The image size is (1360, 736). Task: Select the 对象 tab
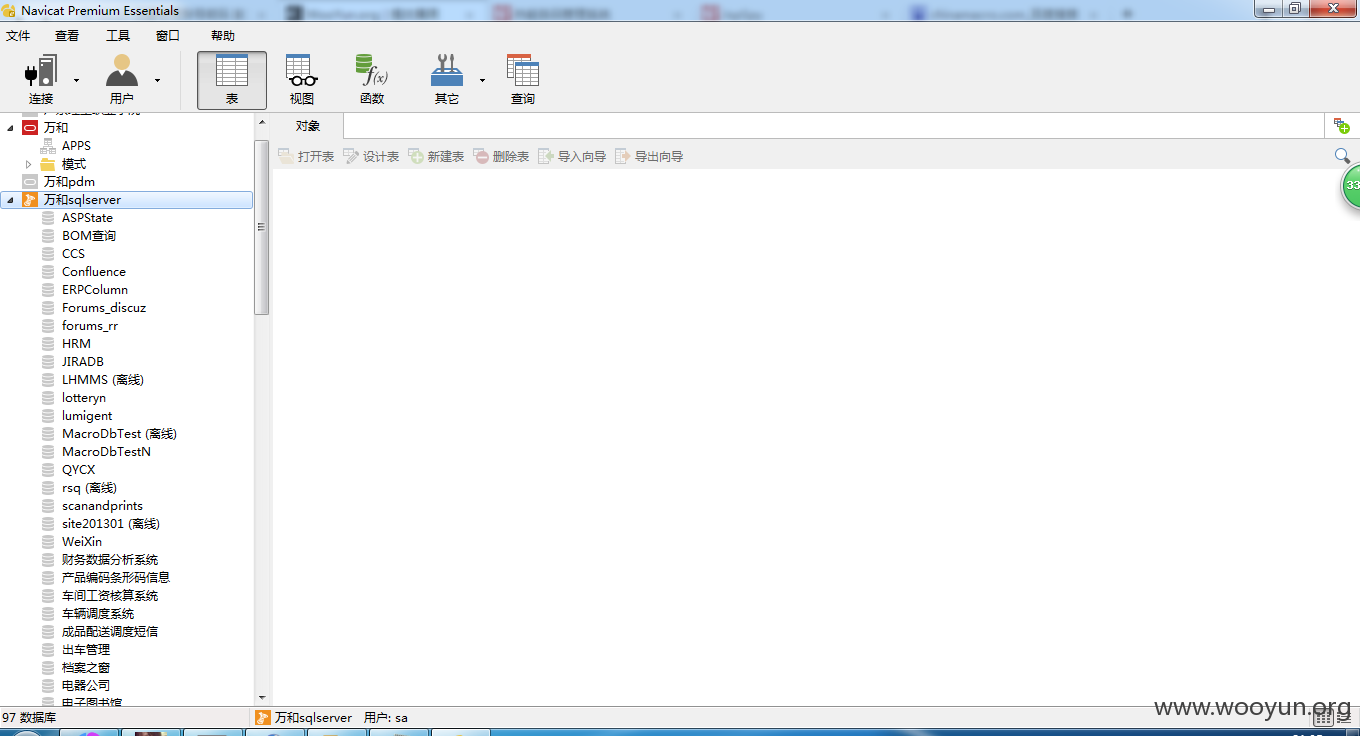point(308,126)
